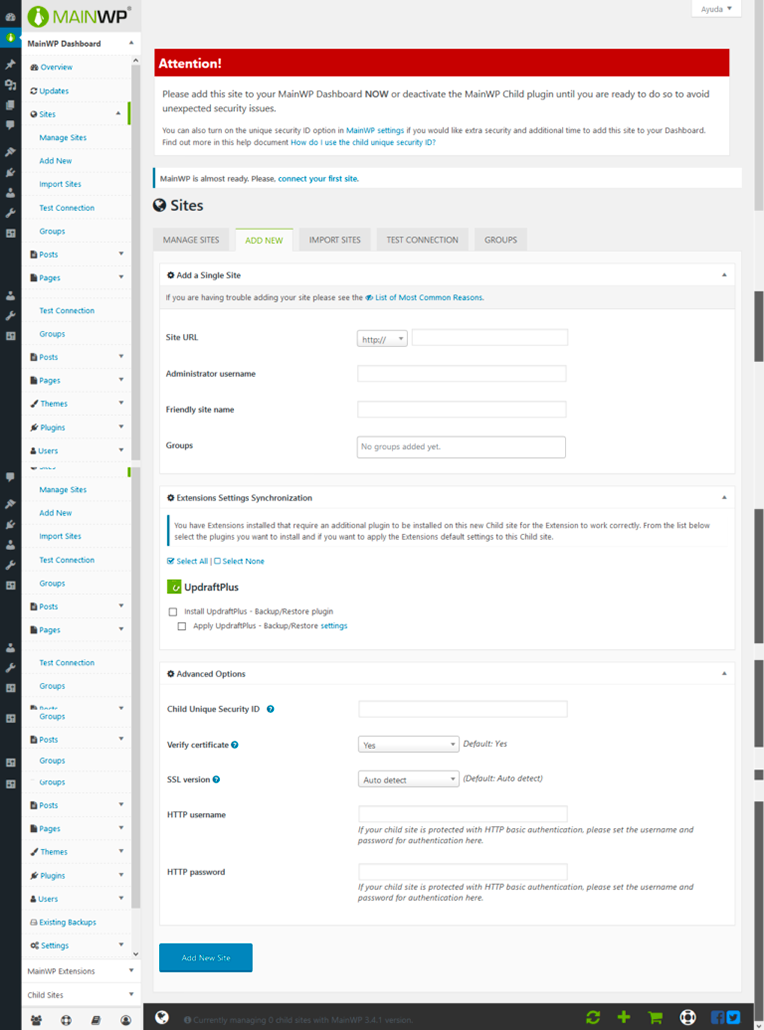Open the Twitter icon in bottom bar
The width and height of the screenshot is (764, 1030).
(x=733, y=1018)
